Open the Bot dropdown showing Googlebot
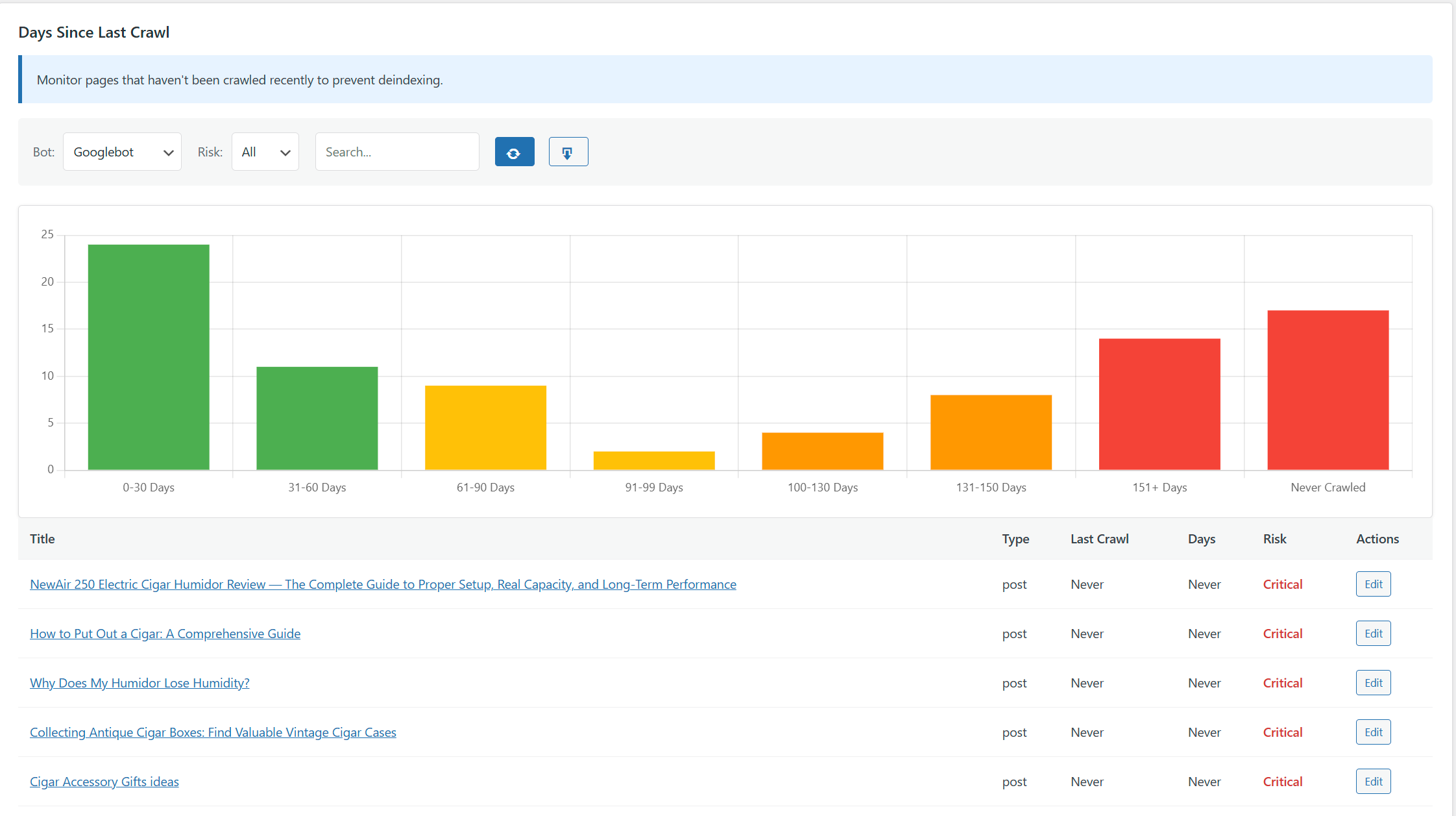This screenshot has height=816, width=1456. coord(122,152)
